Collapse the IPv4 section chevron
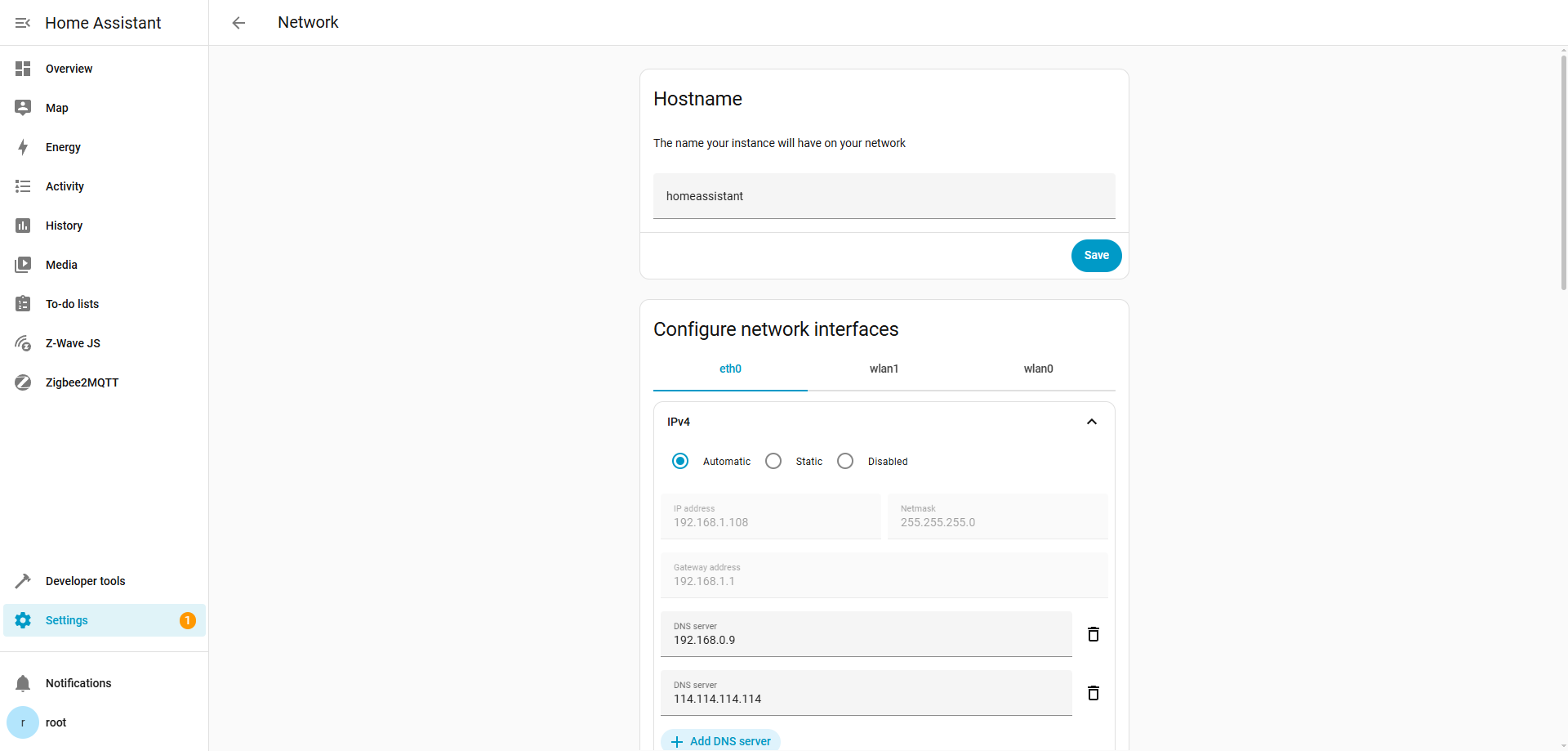The image size is (1568, 751). tap(1092, 422)
